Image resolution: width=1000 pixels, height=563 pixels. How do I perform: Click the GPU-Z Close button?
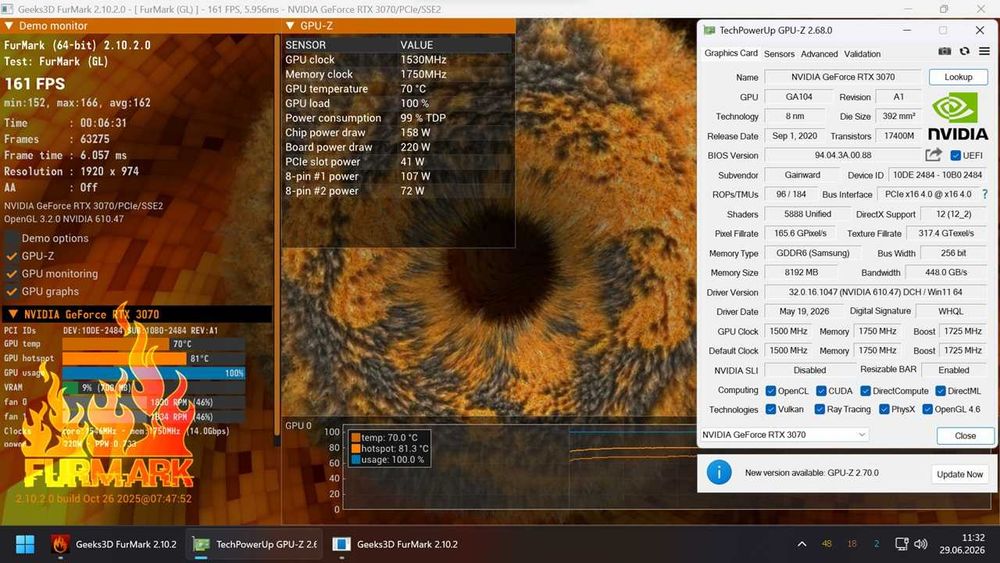pyautogui.click(x=965, y=435)
